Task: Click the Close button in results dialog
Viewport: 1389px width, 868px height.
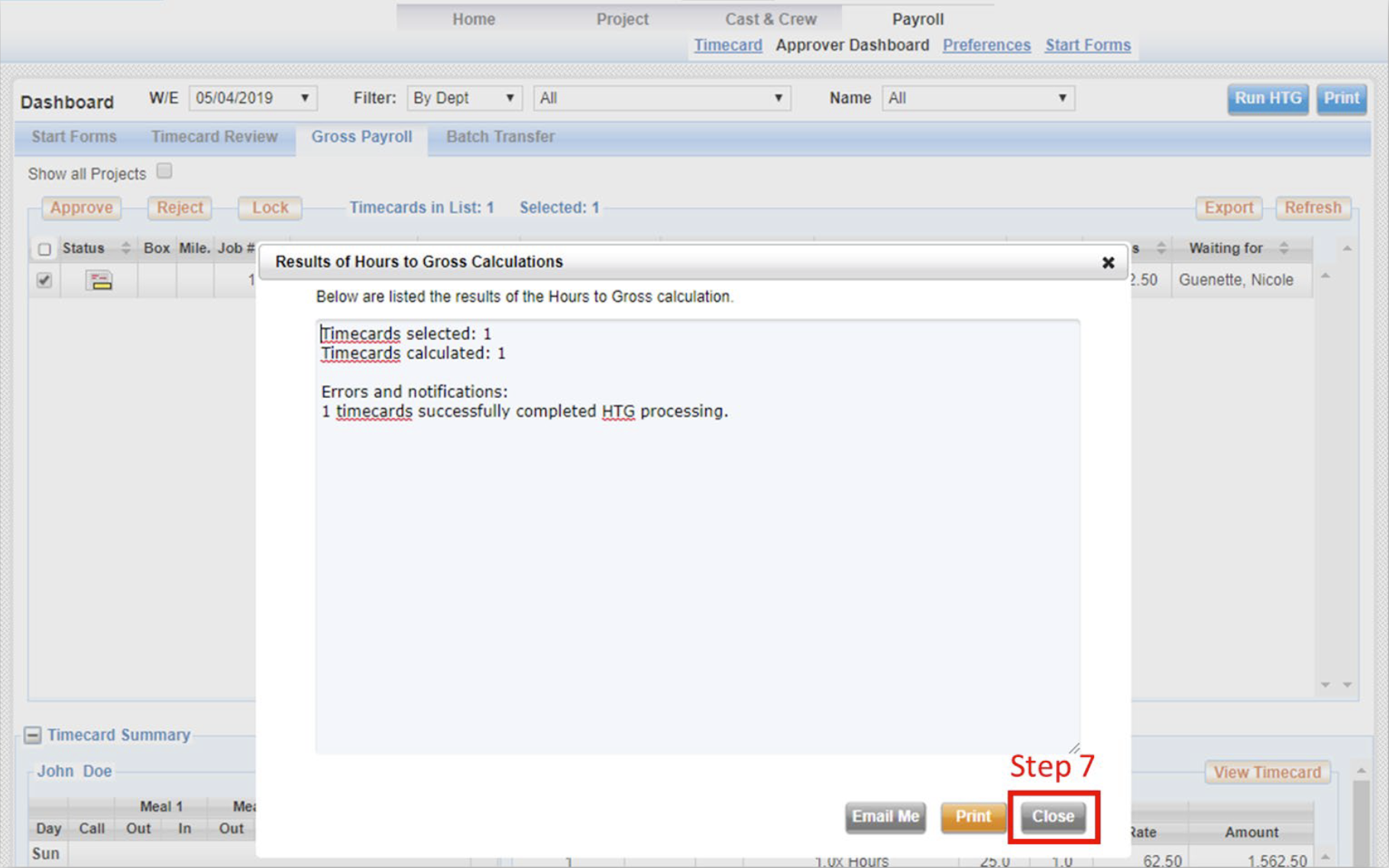Action: (x=1053, y=817)
